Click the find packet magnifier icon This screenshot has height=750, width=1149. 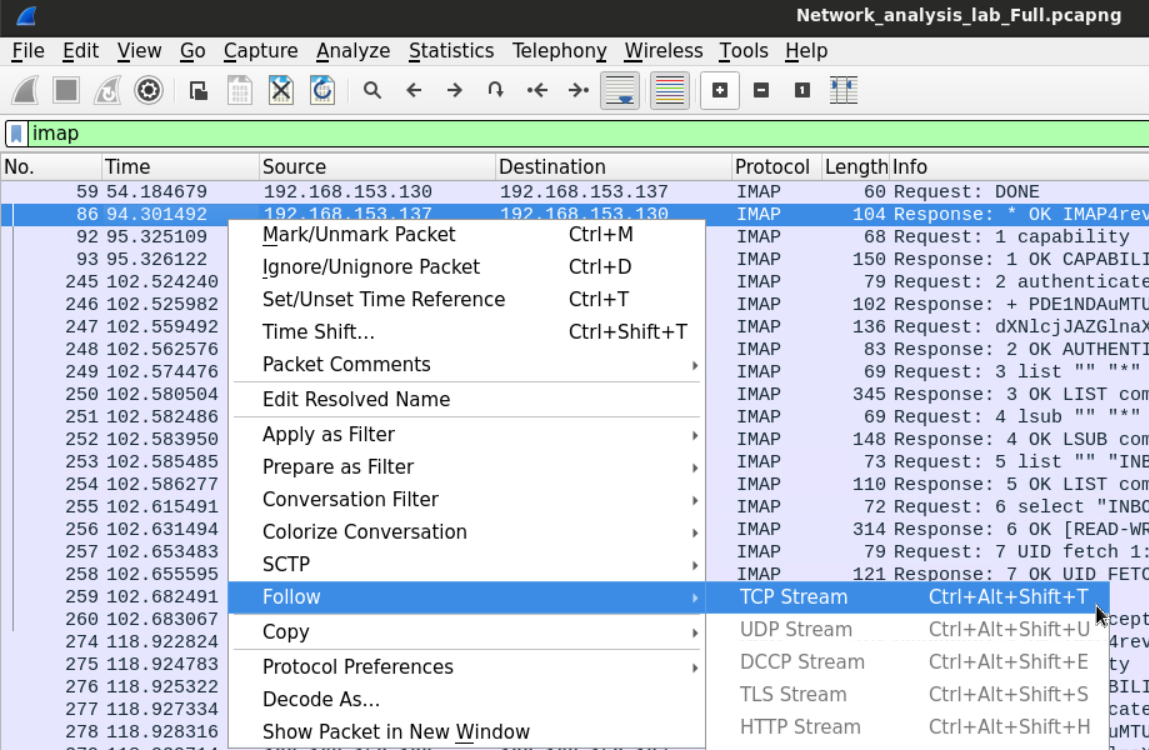(372, 91)
